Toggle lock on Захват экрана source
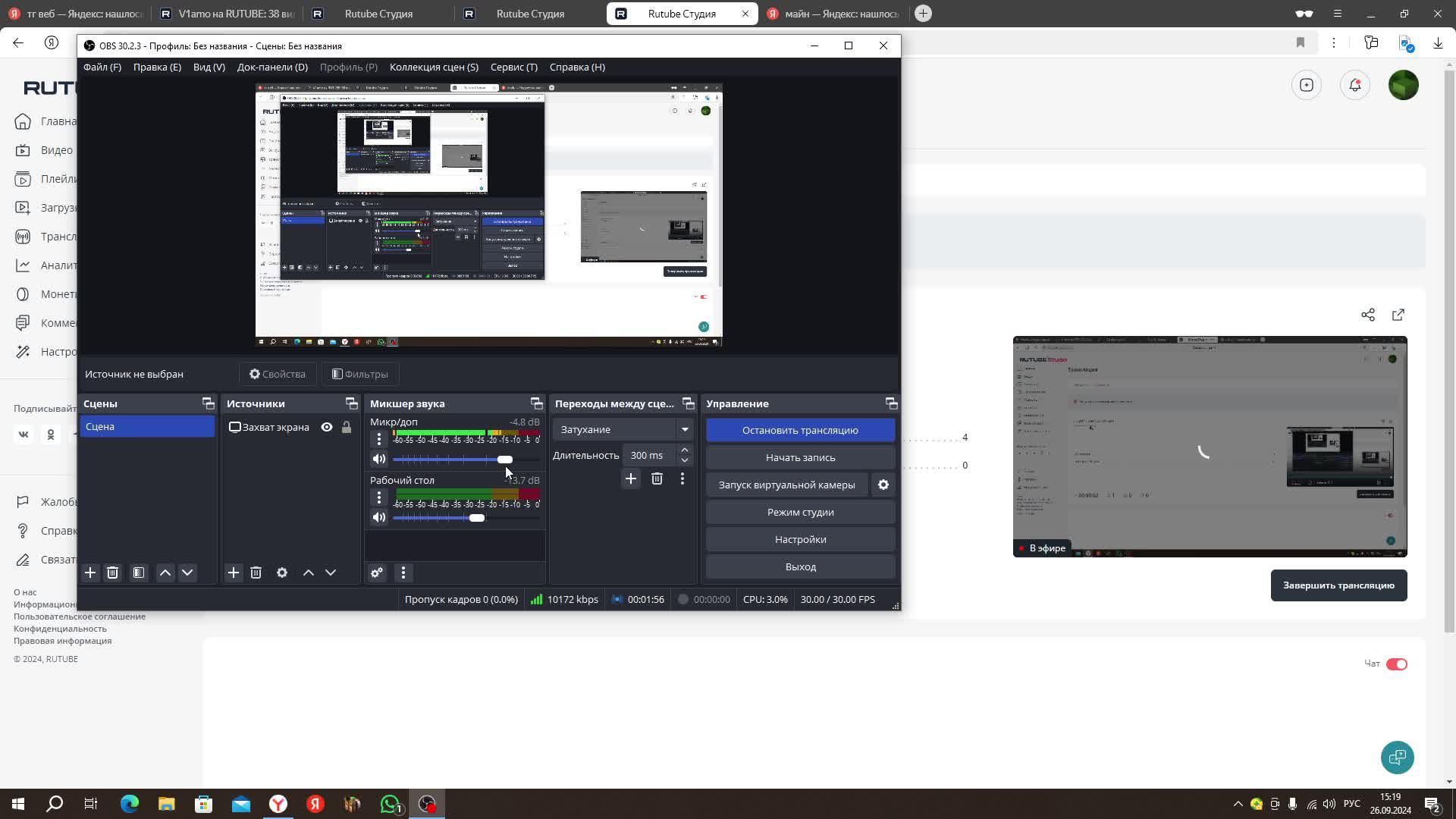This screenshot has width=1456, height=819. click(347, 427)
